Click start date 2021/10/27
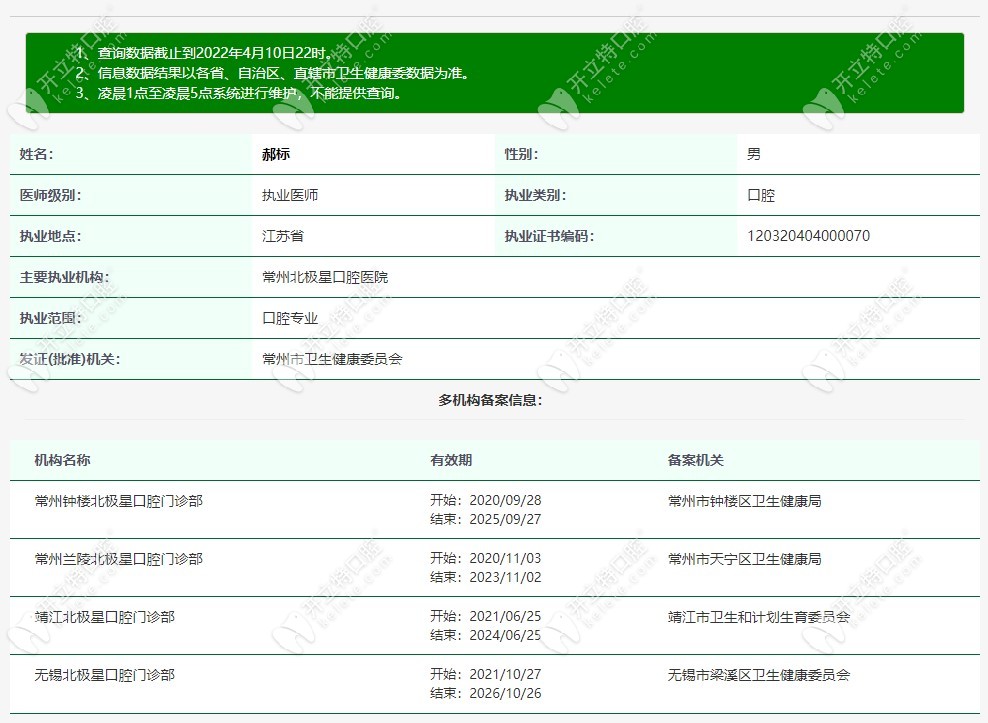Viewport: 988px width, 723px height. coord(505,674)
